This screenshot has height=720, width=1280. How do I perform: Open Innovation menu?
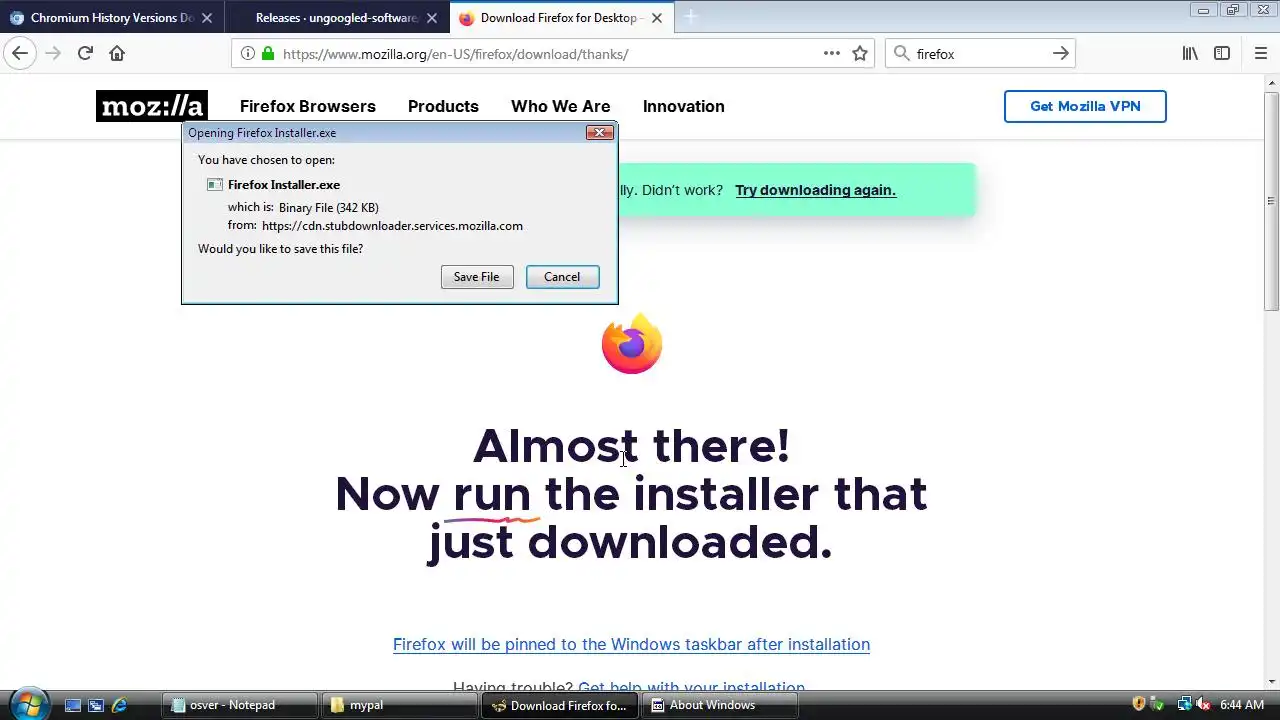[684, 106]
